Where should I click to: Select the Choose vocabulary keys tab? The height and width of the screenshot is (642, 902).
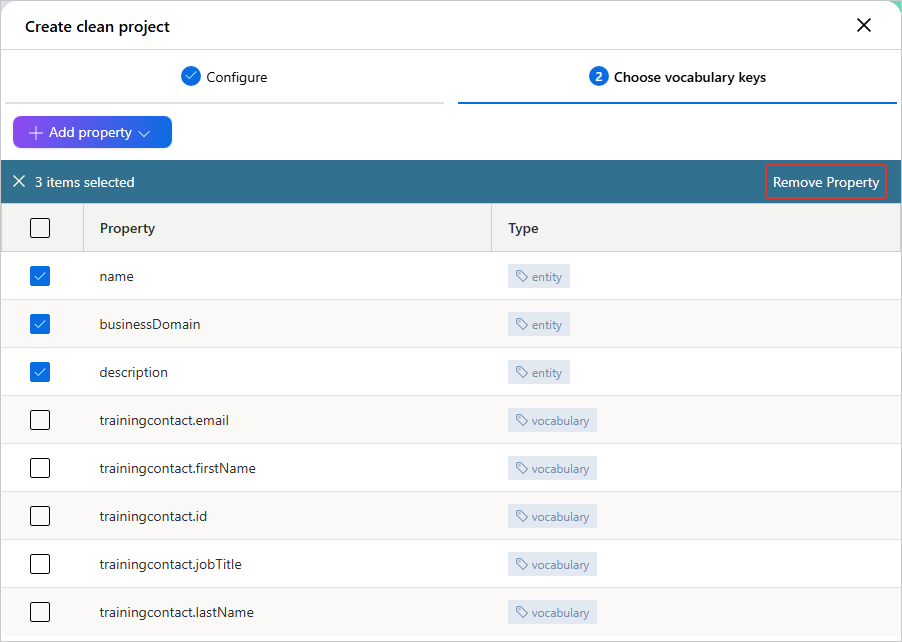coord(677,77)
